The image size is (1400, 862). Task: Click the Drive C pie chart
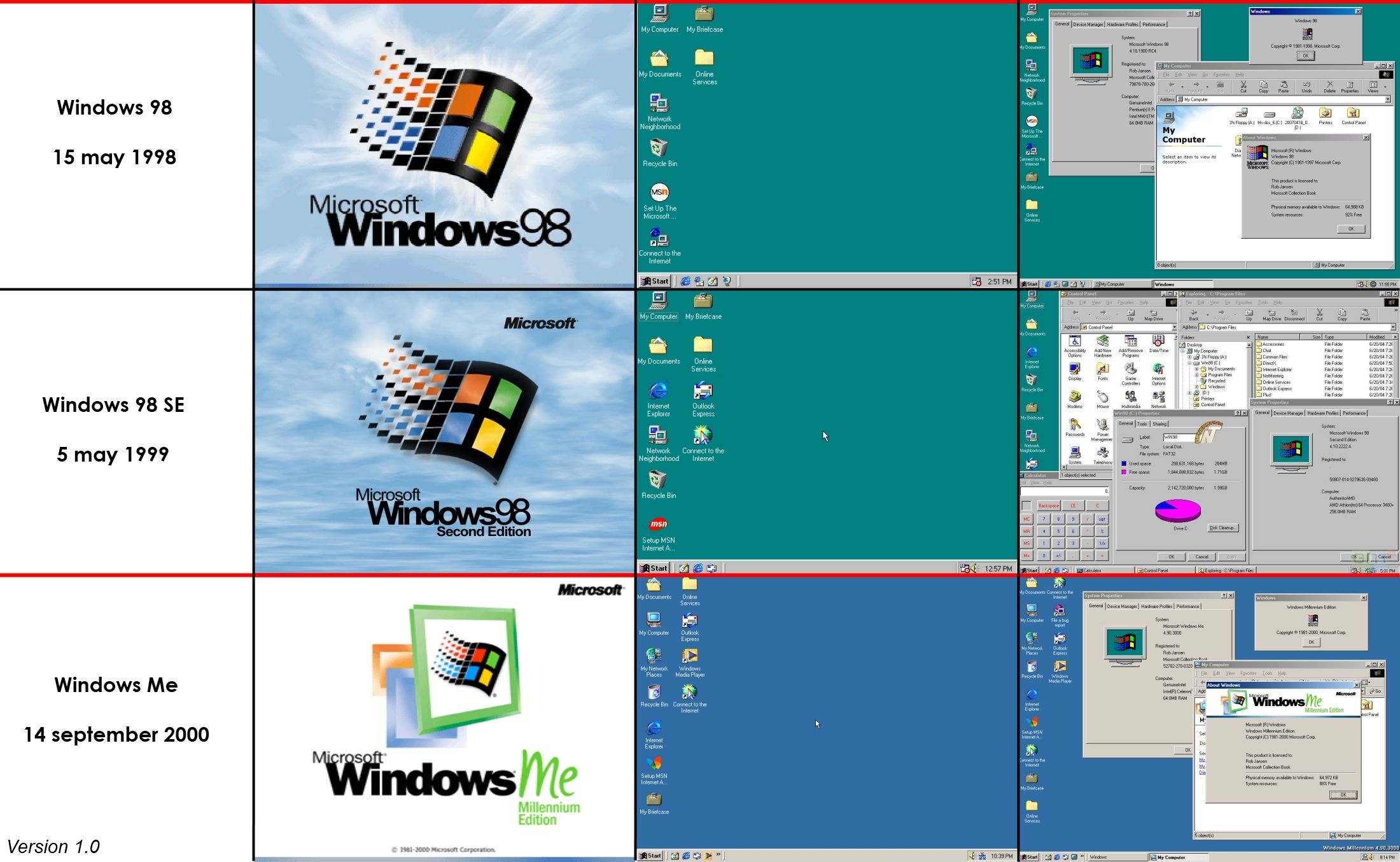[1178, 510]
